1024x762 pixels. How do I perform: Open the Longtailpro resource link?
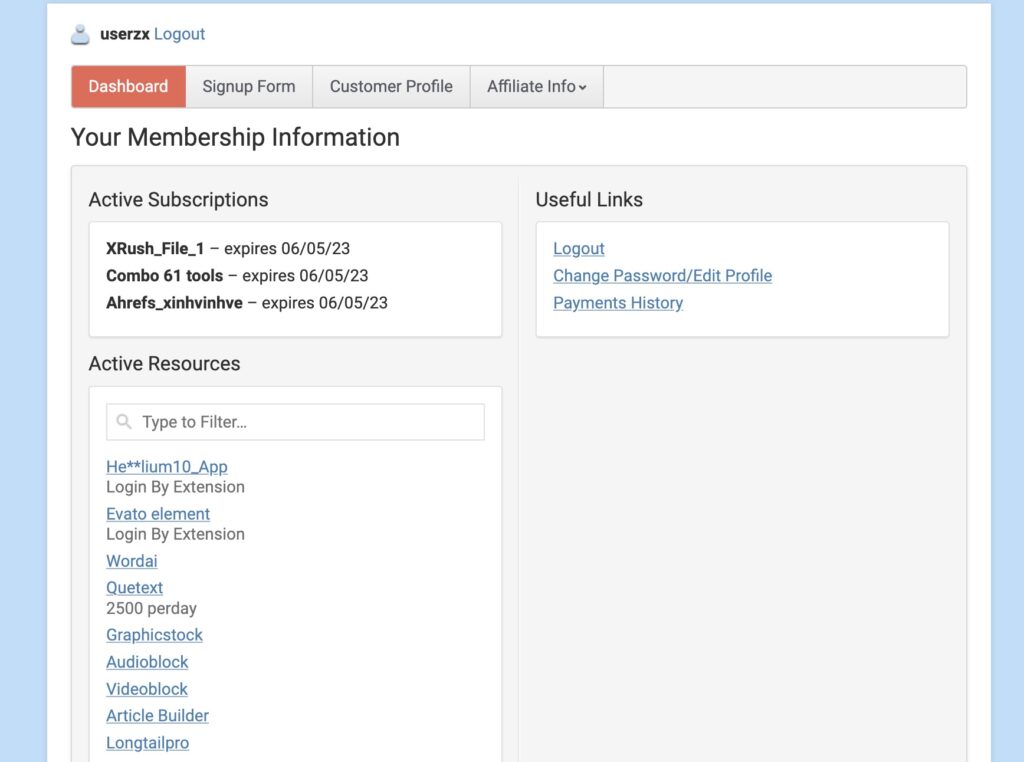[x=148, y=743]
